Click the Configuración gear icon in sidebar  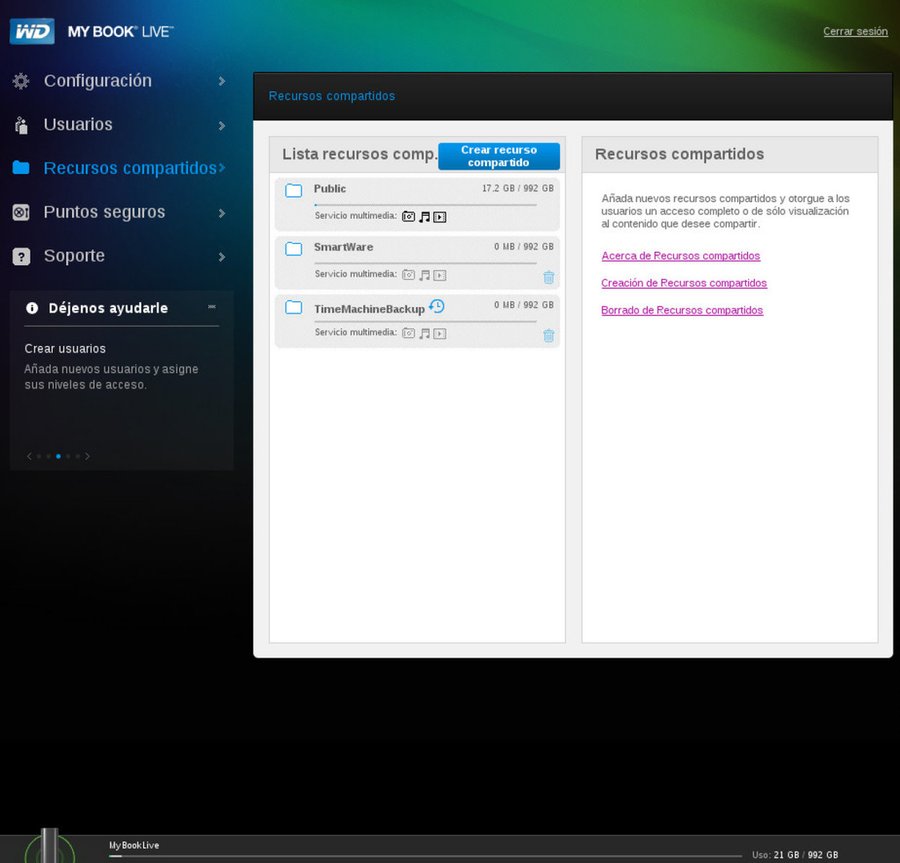(x=21, y=81)
